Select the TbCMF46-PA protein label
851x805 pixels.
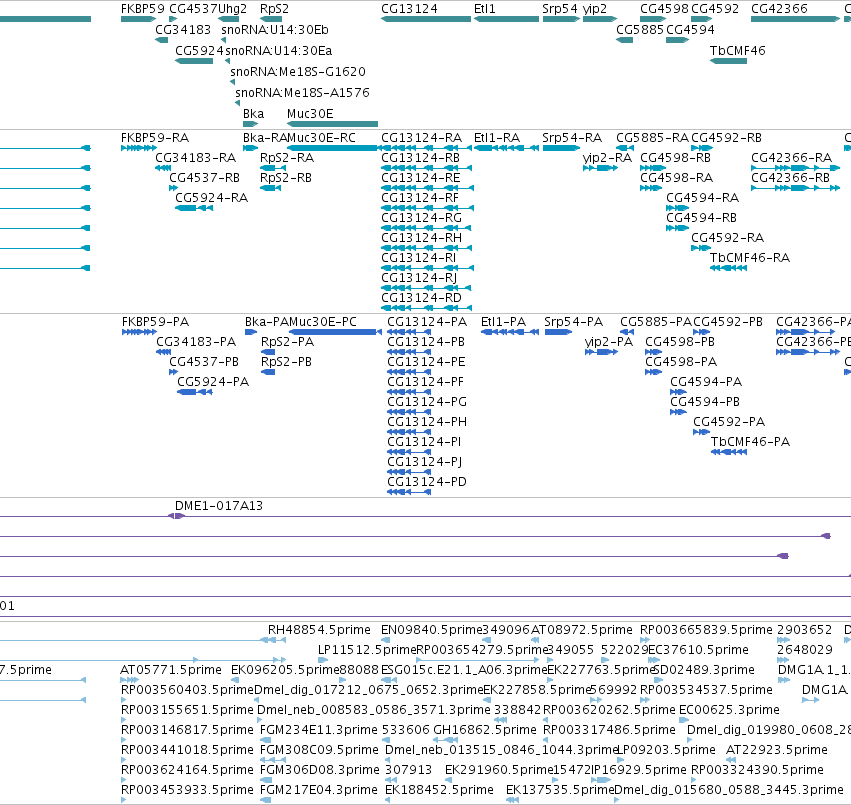(750, 442)
